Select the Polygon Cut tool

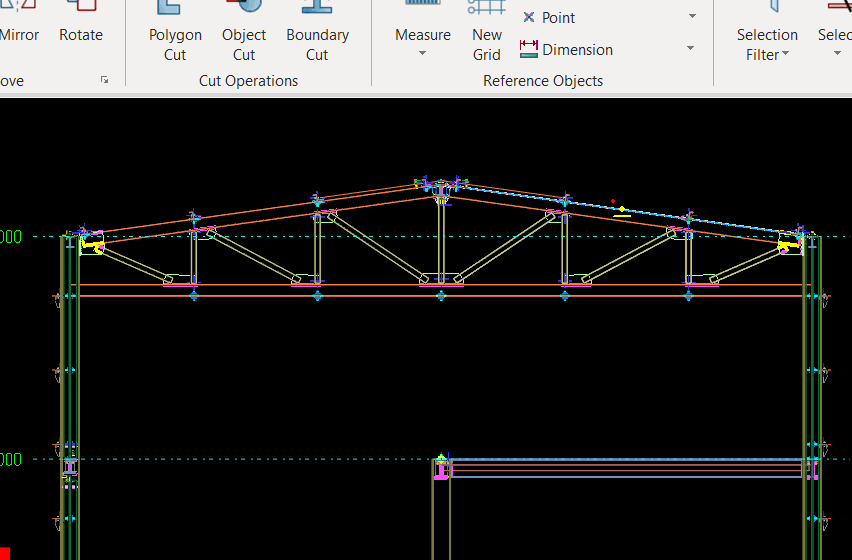point(175,35)
